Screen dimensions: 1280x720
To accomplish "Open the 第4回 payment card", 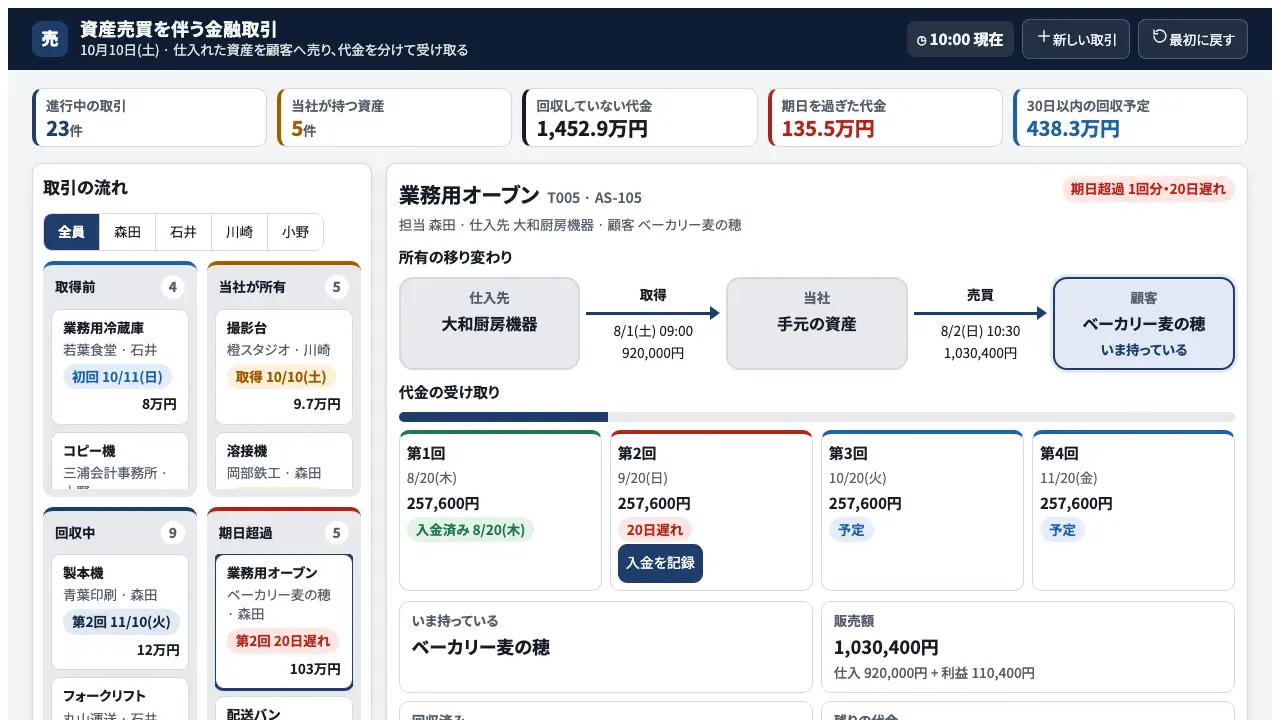I will pos(1133,511).
